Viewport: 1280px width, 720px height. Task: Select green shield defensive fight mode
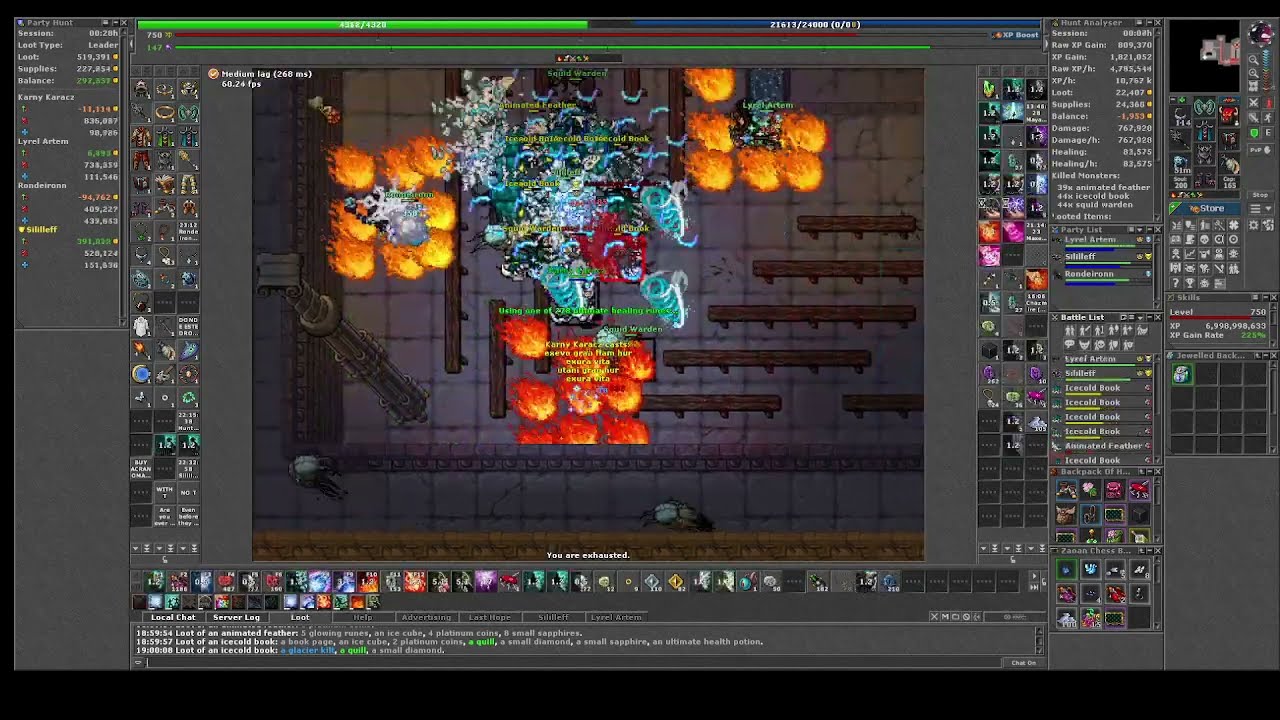(1254, 133)
